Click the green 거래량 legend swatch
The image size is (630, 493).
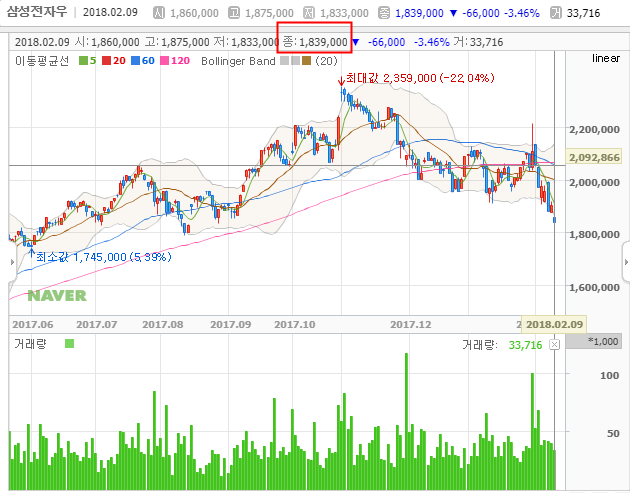coord(70,344)
